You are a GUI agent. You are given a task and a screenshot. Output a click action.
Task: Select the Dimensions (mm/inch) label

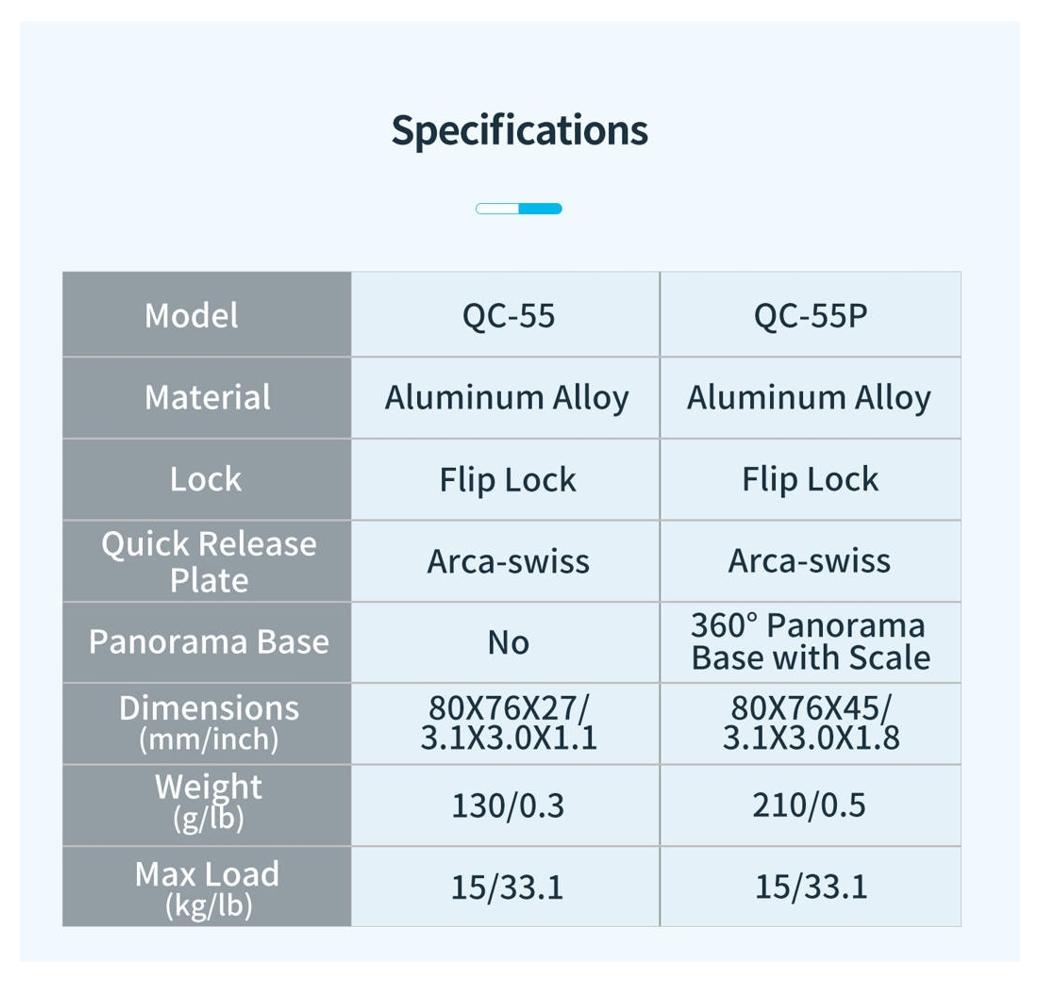click(x=208, y=723)
